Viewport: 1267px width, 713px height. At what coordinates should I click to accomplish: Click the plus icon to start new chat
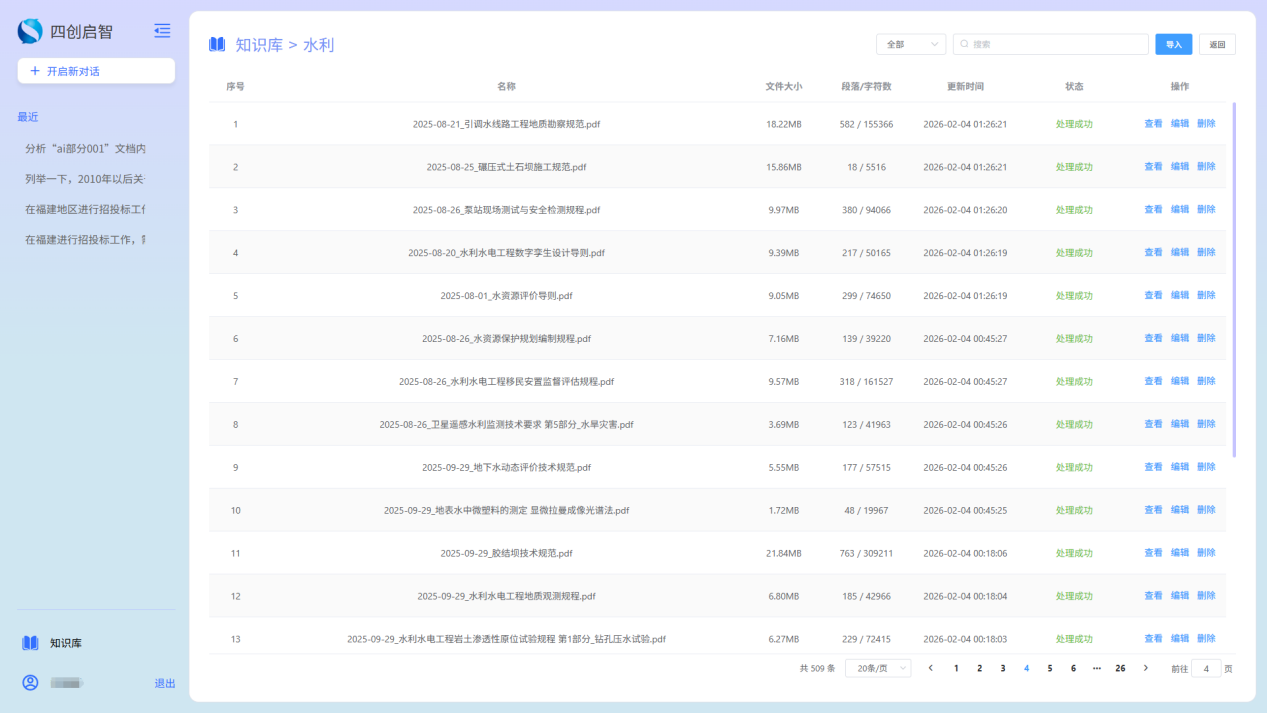(x=35, y=71)
